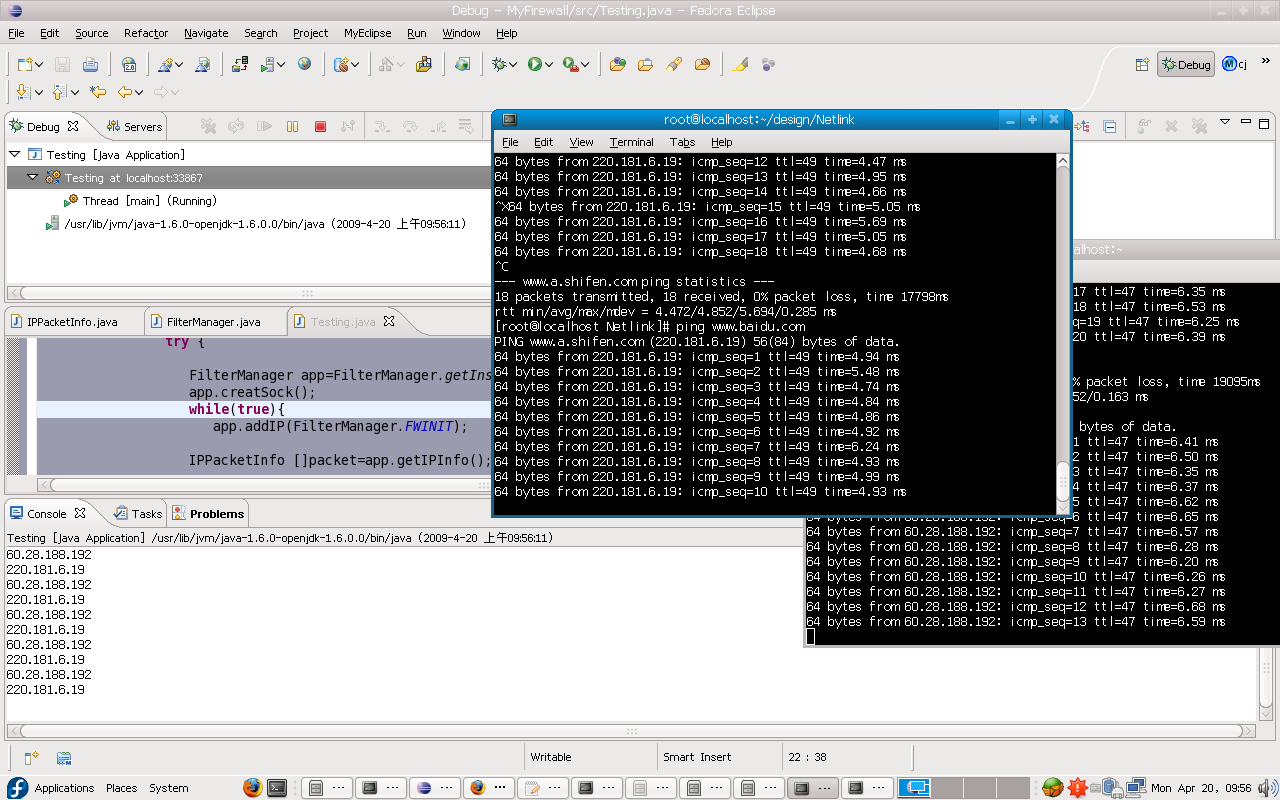This screenshot has width=1280, height=800.
Task: Open the New file dropdown arrow
Action: (39, 65)
